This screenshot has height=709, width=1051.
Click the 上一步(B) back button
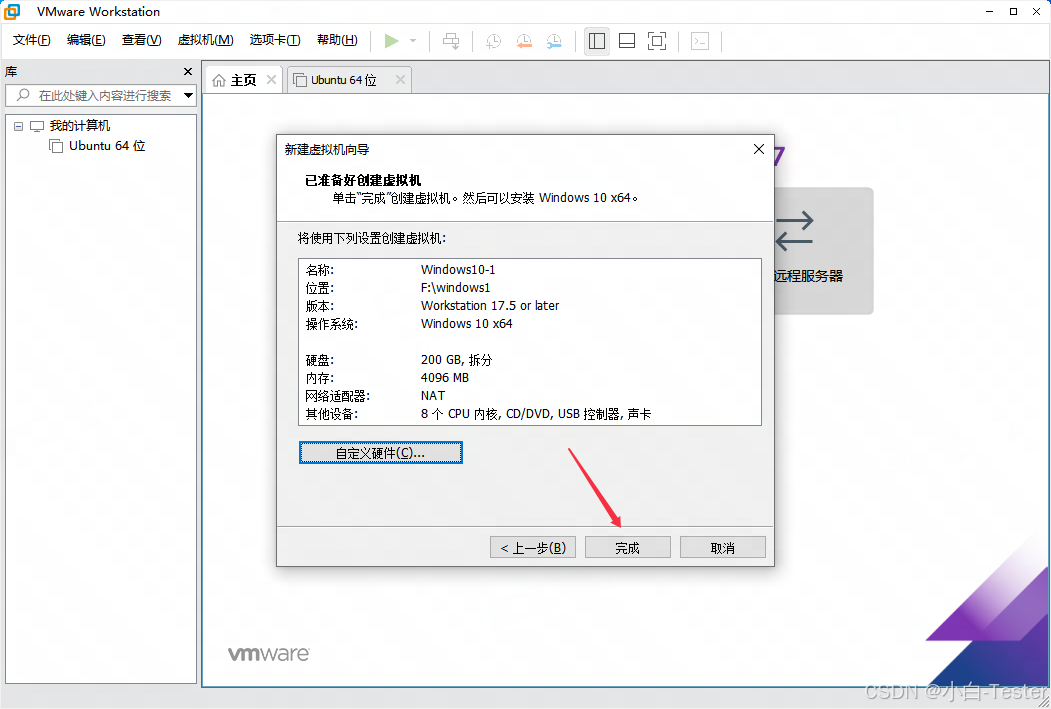[x=534, y=547]
